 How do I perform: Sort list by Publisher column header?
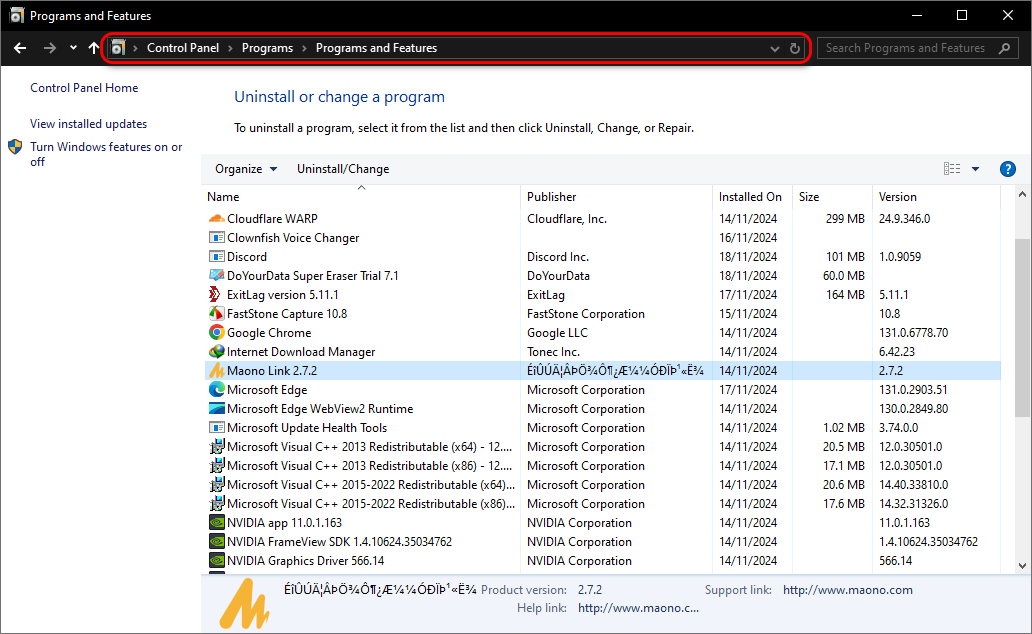pos(552,197)
